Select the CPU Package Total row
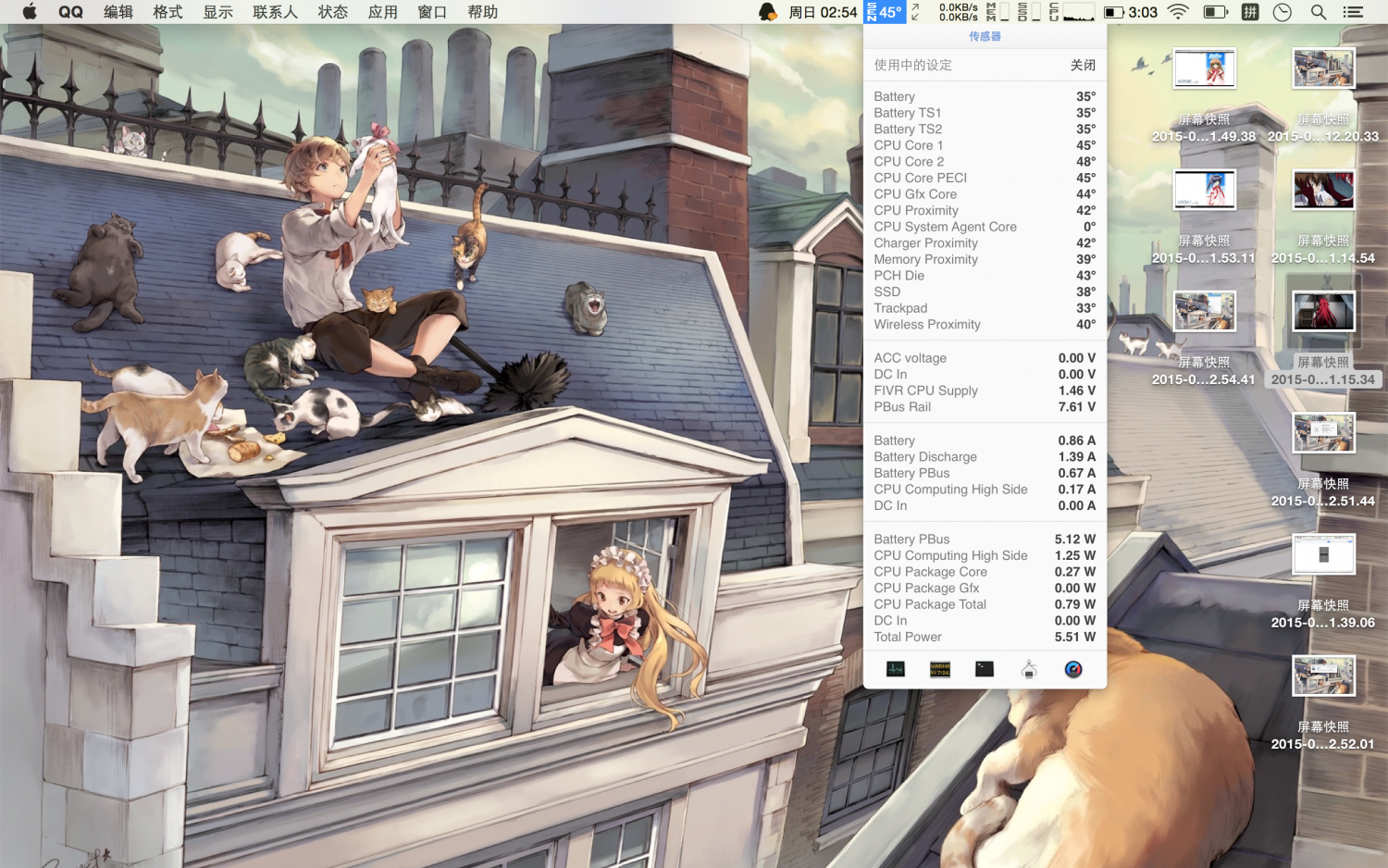The width and height of the screenshot is (1388, 868). (985, 604)
